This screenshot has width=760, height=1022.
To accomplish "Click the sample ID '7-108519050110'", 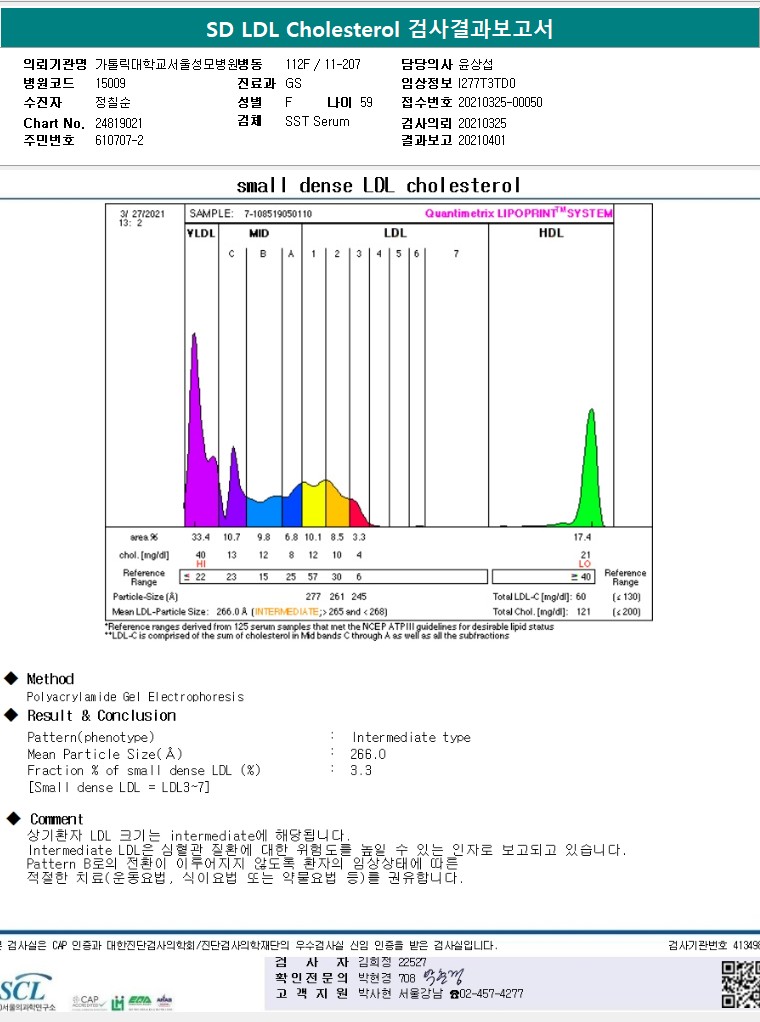I will click(x=278, y=214).
